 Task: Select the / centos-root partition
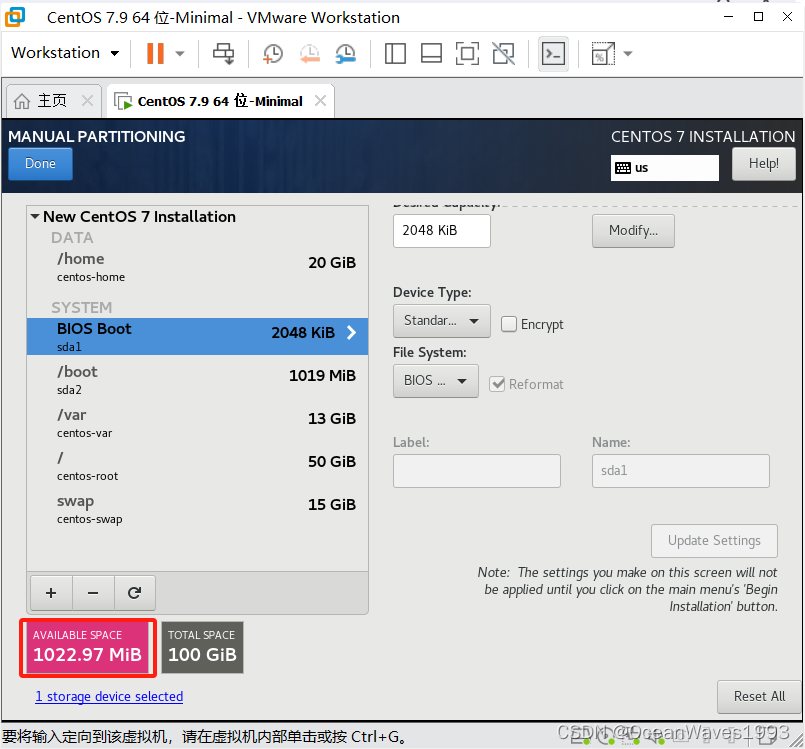pyautogui.click(x=197, y=466)
